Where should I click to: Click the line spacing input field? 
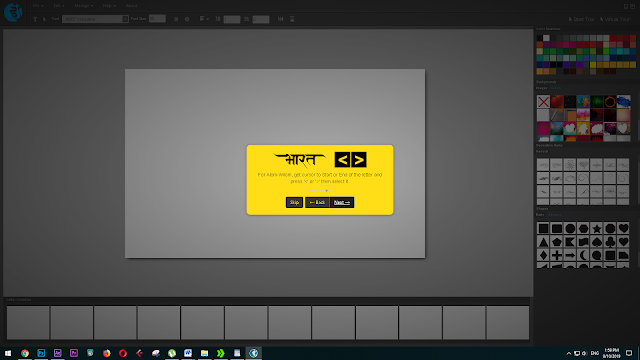click(232, 19)
